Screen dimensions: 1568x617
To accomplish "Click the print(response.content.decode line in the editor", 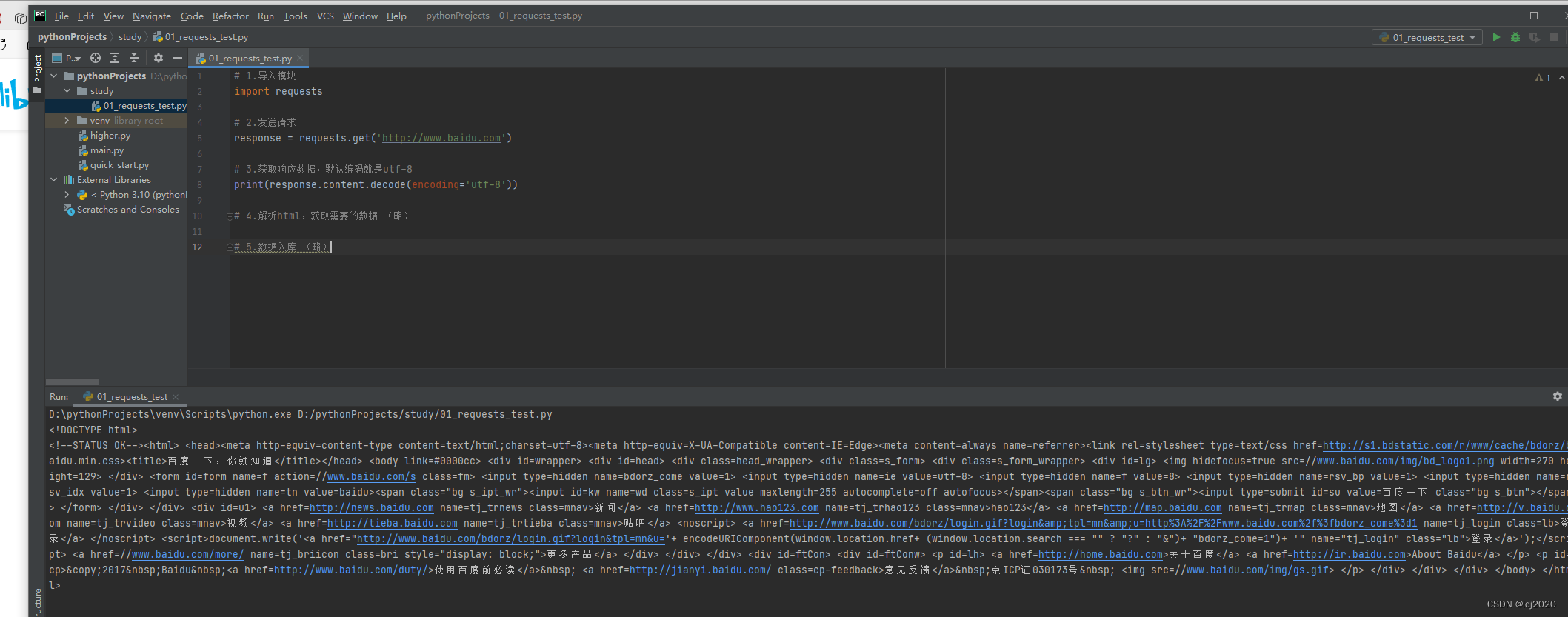I will pyautogui.click(x=376, y=184).
